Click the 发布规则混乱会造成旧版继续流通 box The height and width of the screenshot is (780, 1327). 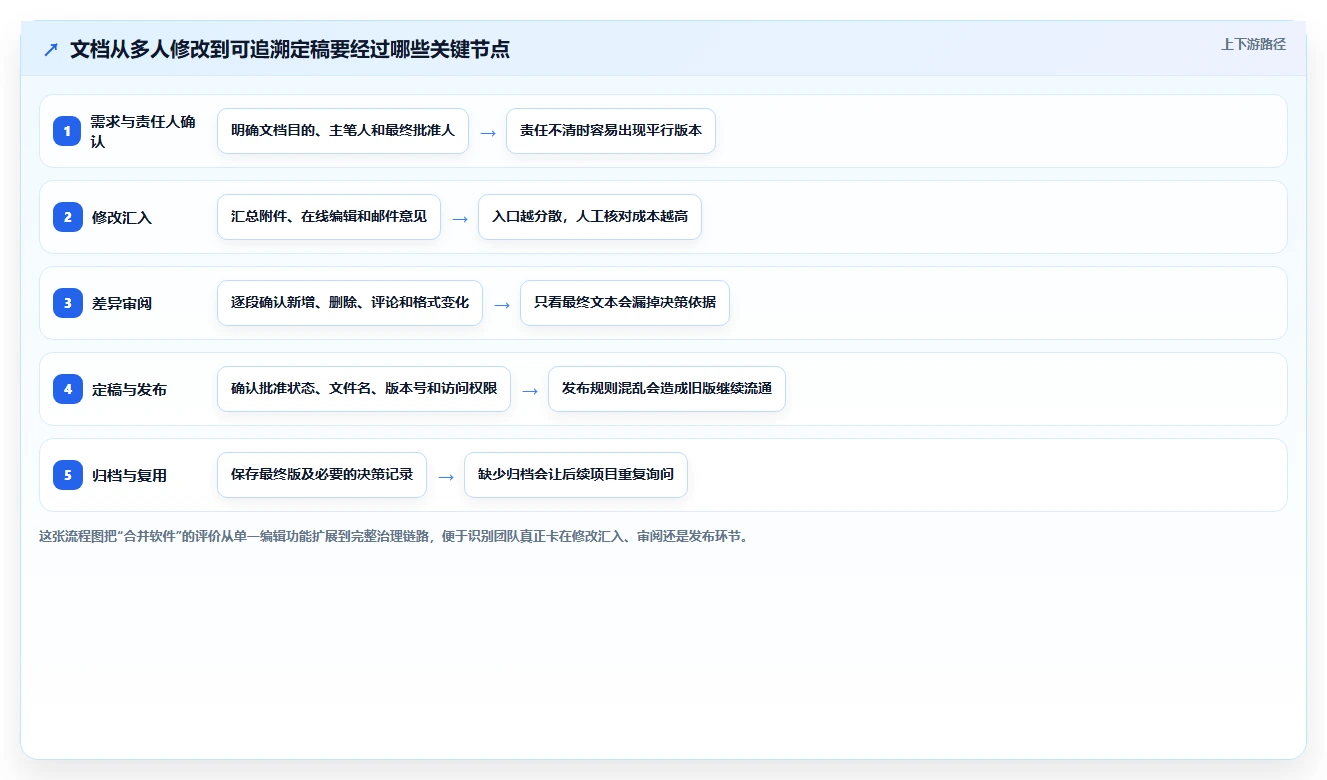tap(667, 389)
